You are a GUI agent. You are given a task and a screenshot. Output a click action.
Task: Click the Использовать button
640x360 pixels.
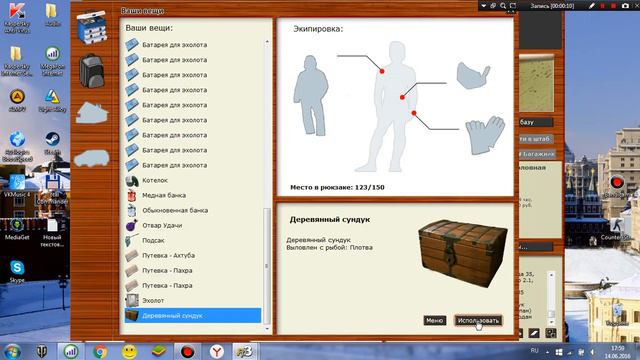[478, 320]
